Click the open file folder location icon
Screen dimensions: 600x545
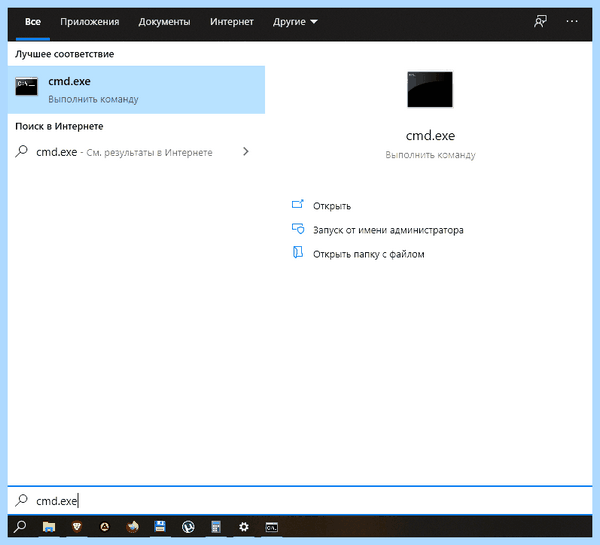(x=298, y=253)
